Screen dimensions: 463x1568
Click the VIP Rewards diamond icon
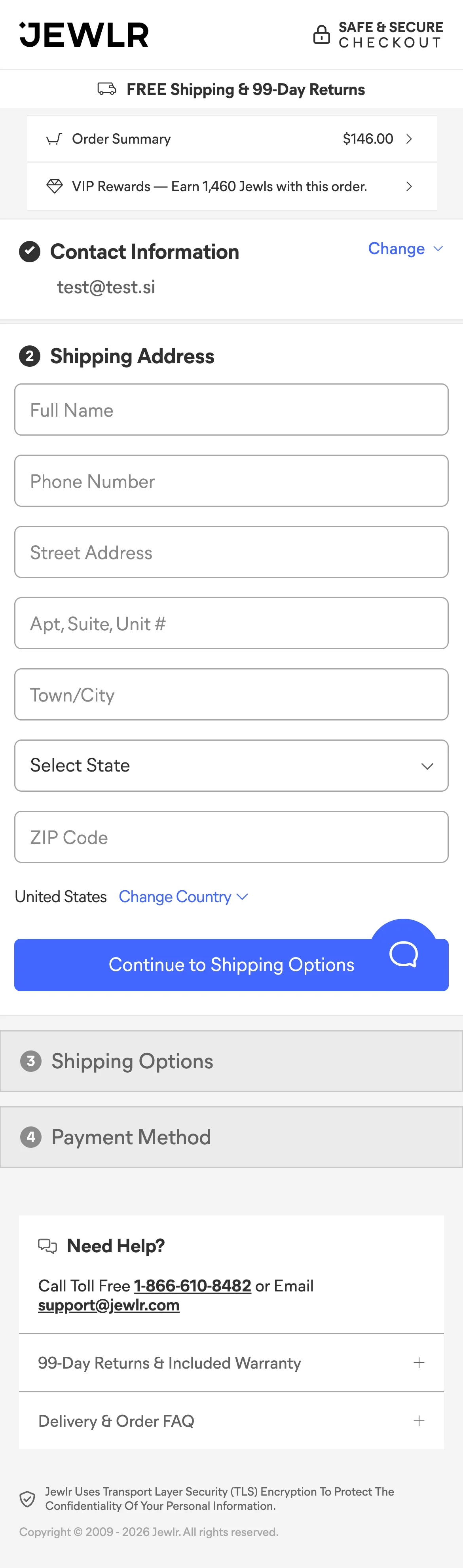click(54, 186)
